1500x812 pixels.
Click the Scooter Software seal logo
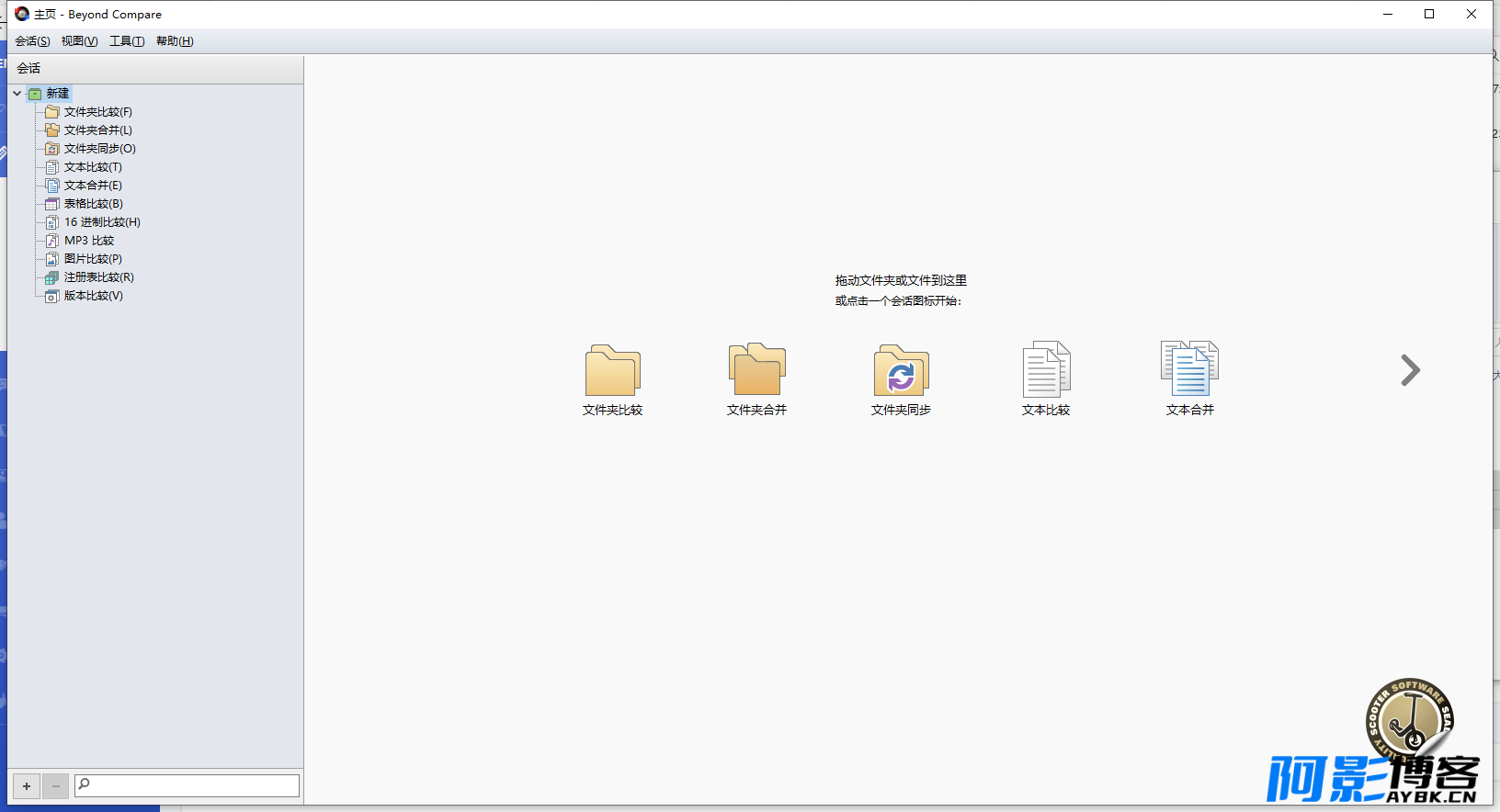coord(1409,721)
